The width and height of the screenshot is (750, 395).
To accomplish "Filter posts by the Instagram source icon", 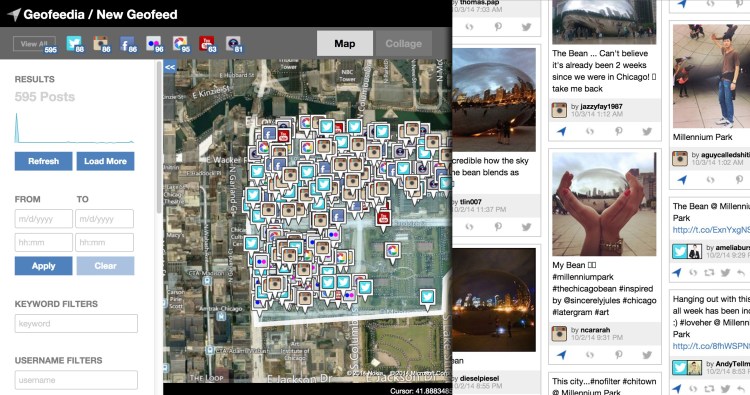I will coord(101,44).
